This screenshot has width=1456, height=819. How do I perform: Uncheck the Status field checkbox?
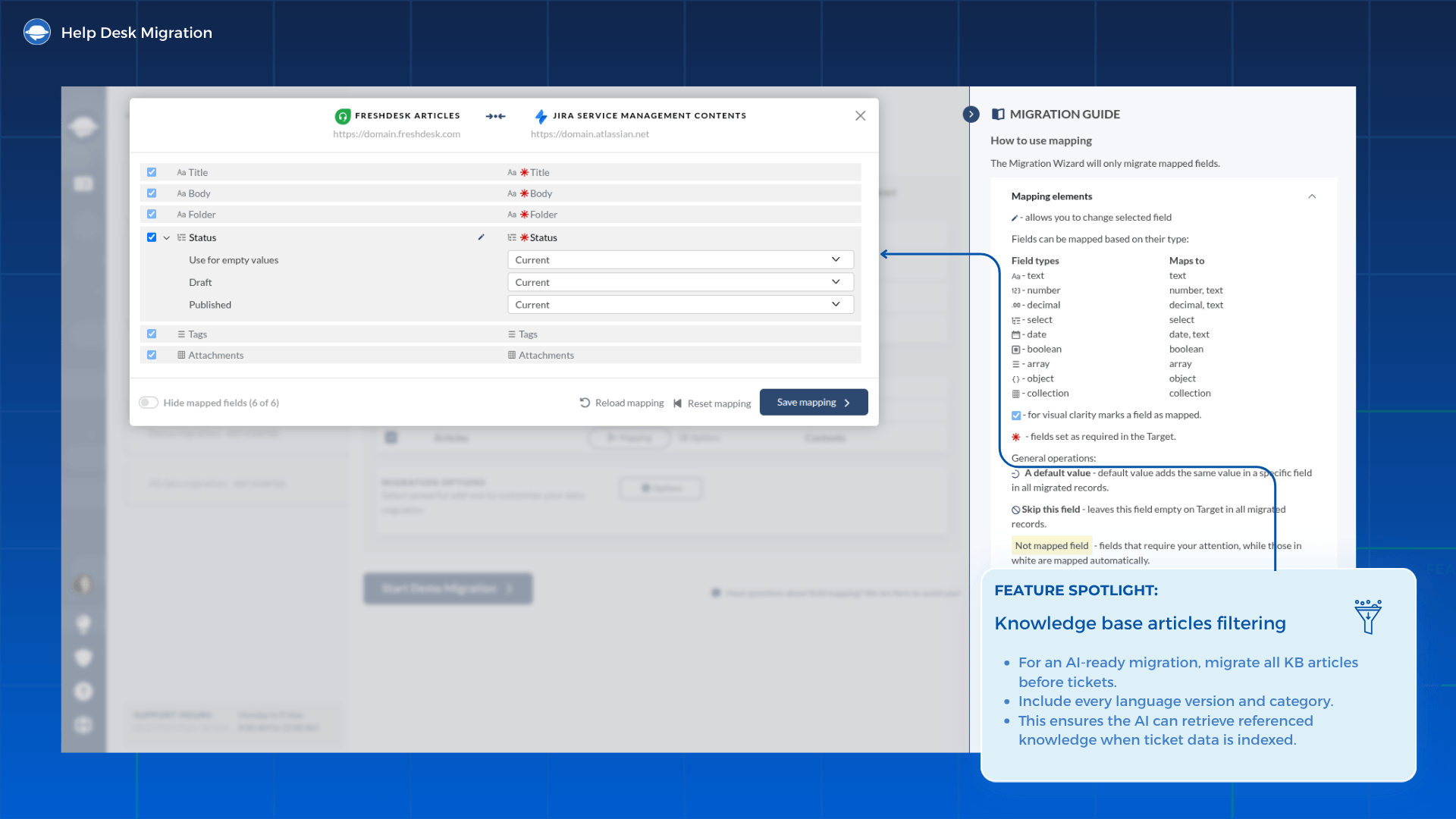152,237
